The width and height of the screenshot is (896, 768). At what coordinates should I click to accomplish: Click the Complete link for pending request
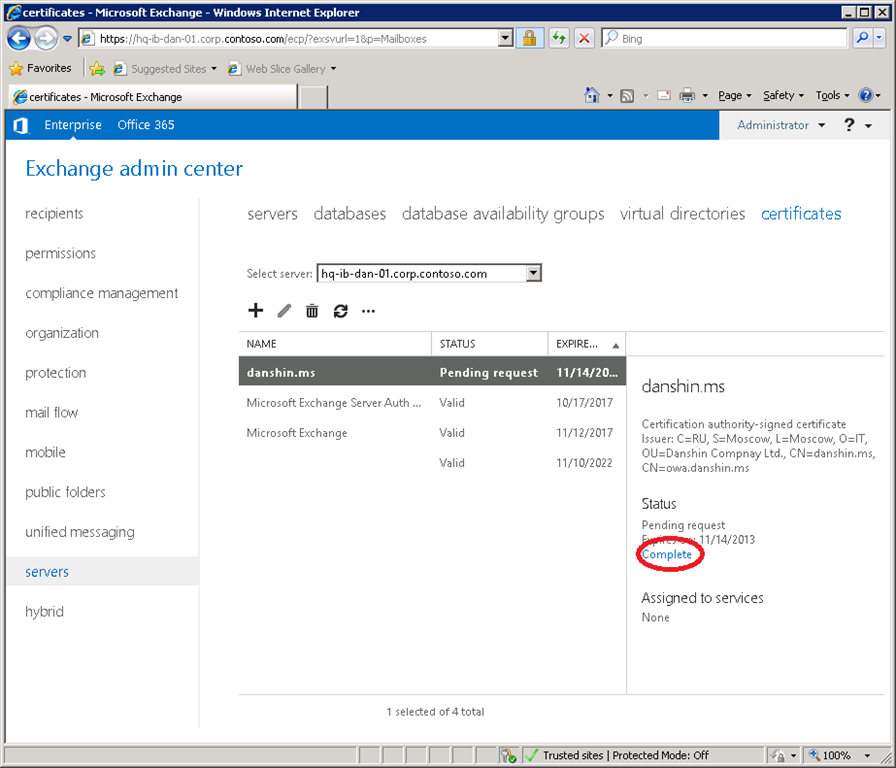pos(666,554)
